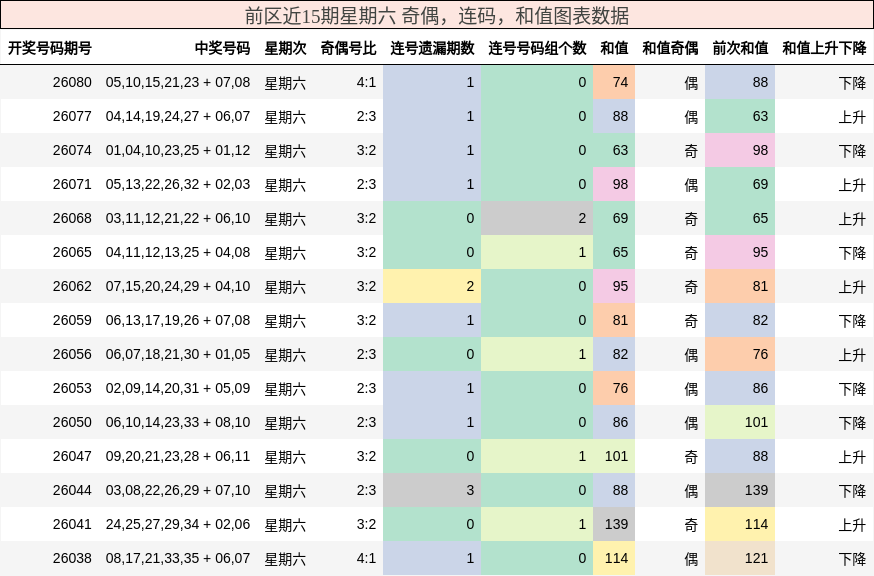Click winning numbers 05,13,22,26,32 + 02,03
874x576 pixels.
click(178, 185)
